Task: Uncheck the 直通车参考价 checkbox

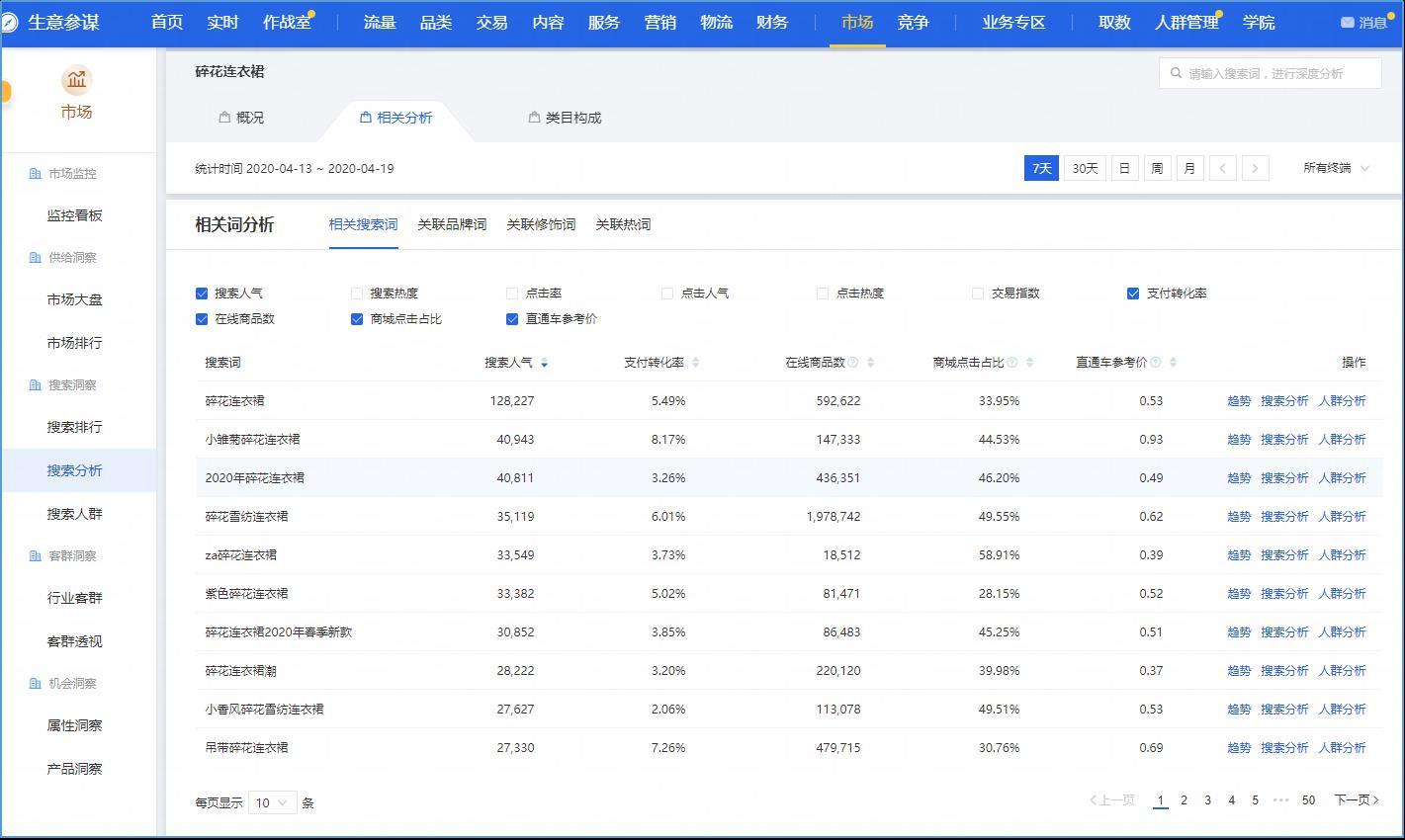Action: 512,319
